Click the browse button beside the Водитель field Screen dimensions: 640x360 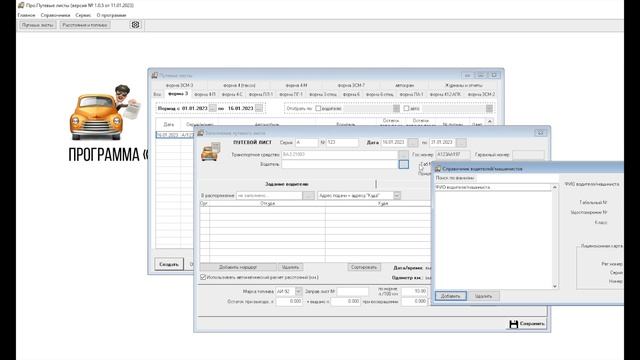403,164
